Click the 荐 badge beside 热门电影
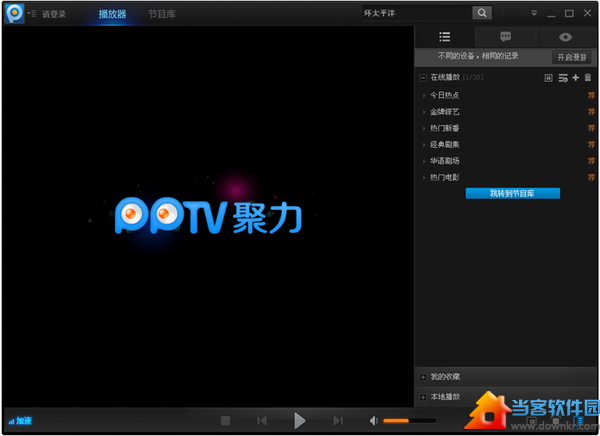600x436 pixels. [592, 178]
